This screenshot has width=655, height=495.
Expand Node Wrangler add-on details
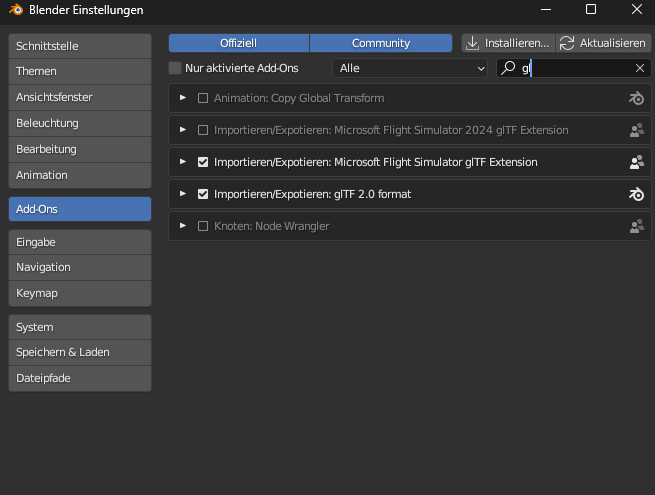tap(183, 226)
